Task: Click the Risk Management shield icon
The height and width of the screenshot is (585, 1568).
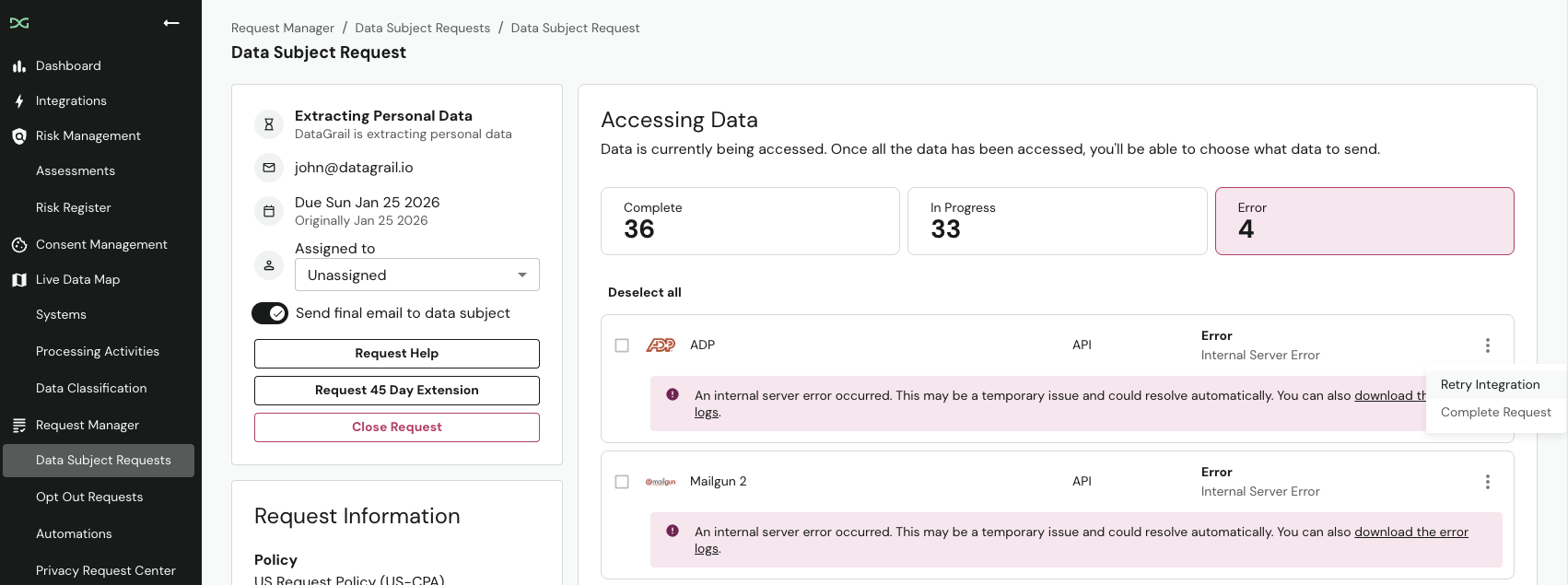Action: 18,136
